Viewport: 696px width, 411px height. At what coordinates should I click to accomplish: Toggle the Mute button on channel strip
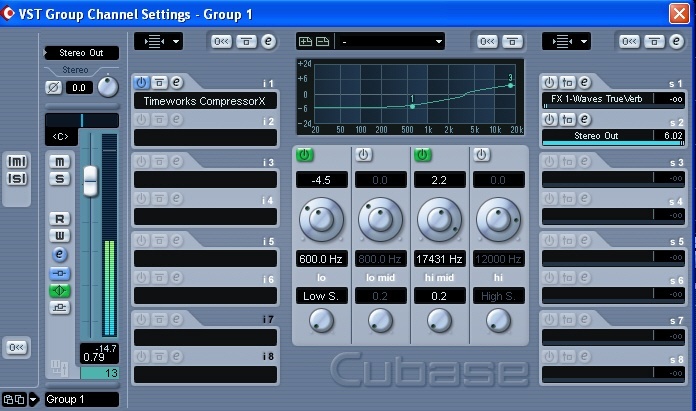(x=59, y=162)
